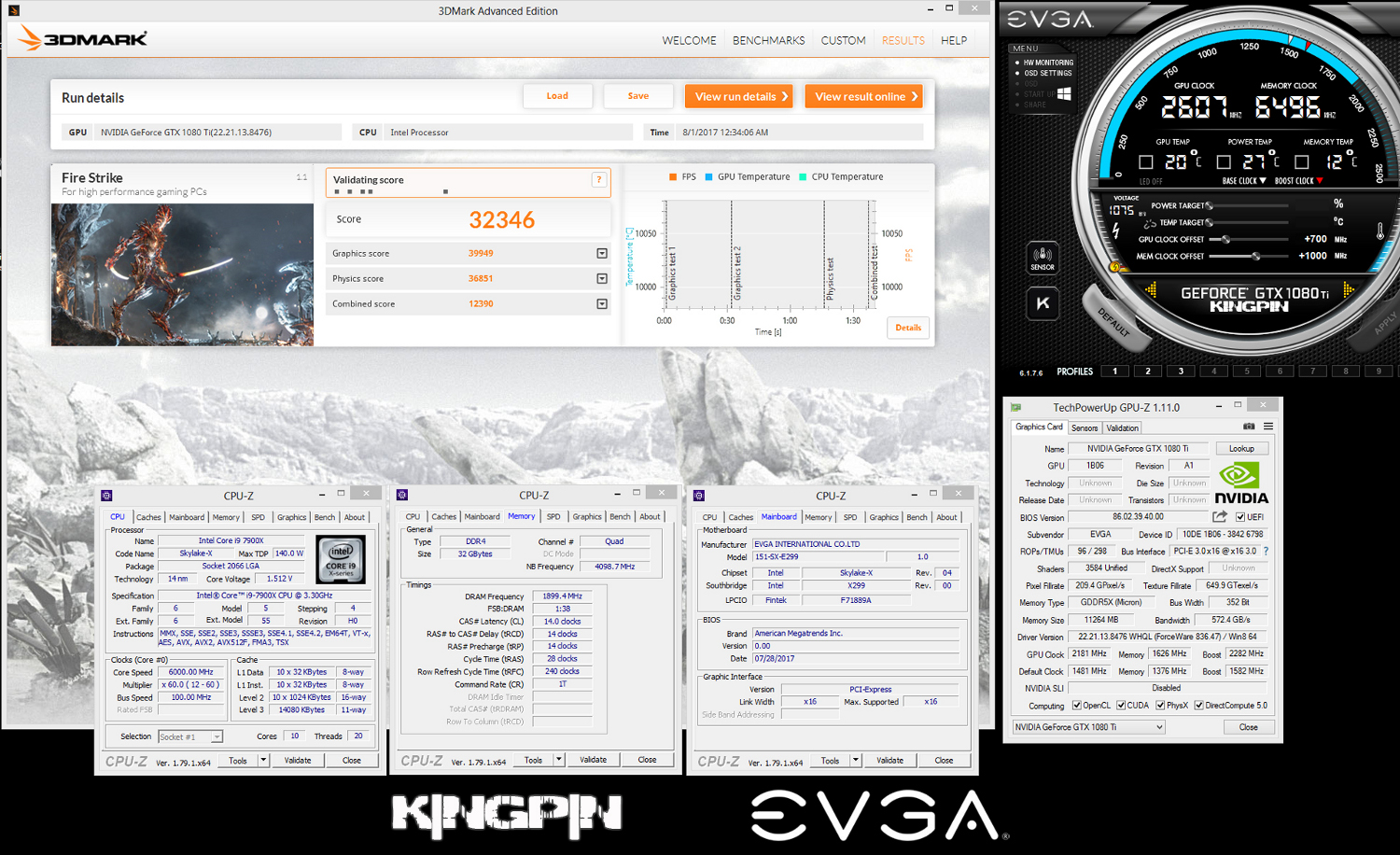Viewport: 1400px width, 855px height.
Task: Toggle the OpenCL checkbox in GPU-Z
Action: (1077, 706)
